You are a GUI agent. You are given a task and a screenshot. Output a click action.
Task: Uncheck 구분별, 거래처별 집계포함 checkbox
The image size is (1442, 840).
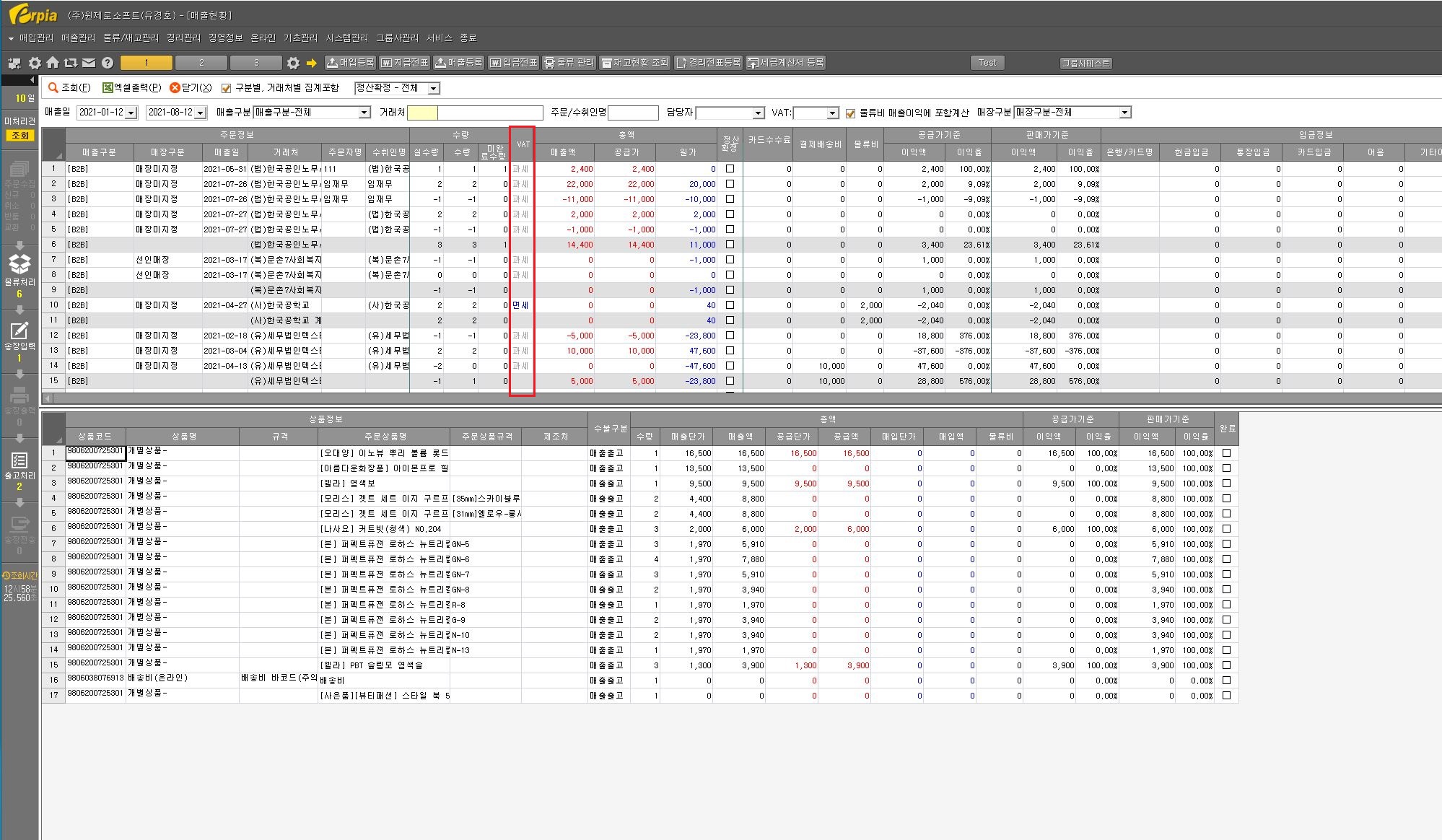[226, 88]
